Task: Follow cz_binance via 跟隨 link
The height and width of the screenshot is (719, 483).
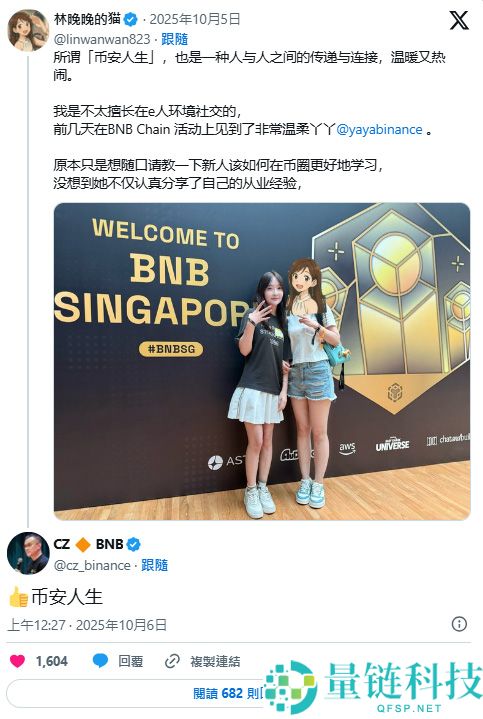Action: [155, 565]
